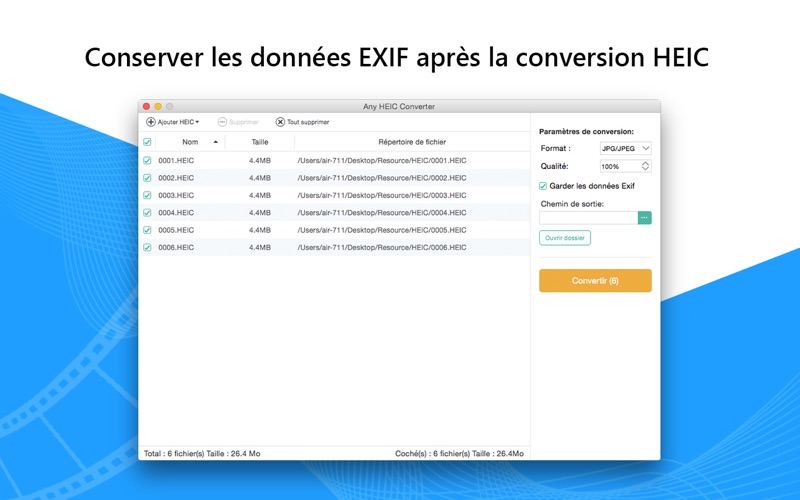
Task: Click the Nom sort arrow indicator
Action: [x=216, y=142]
